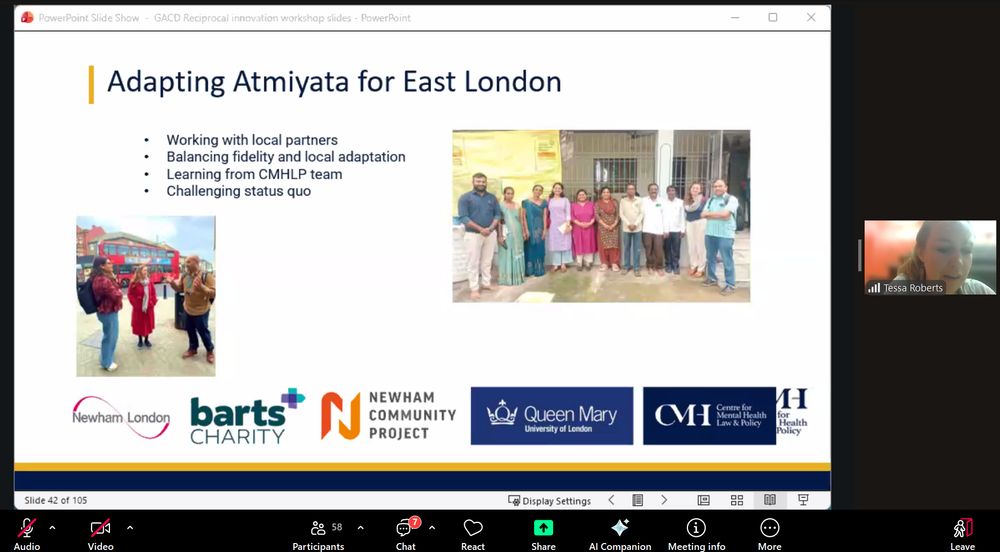The image size is (1000, 552).
Task: Open the More options menu
Action: coord(770,534)
